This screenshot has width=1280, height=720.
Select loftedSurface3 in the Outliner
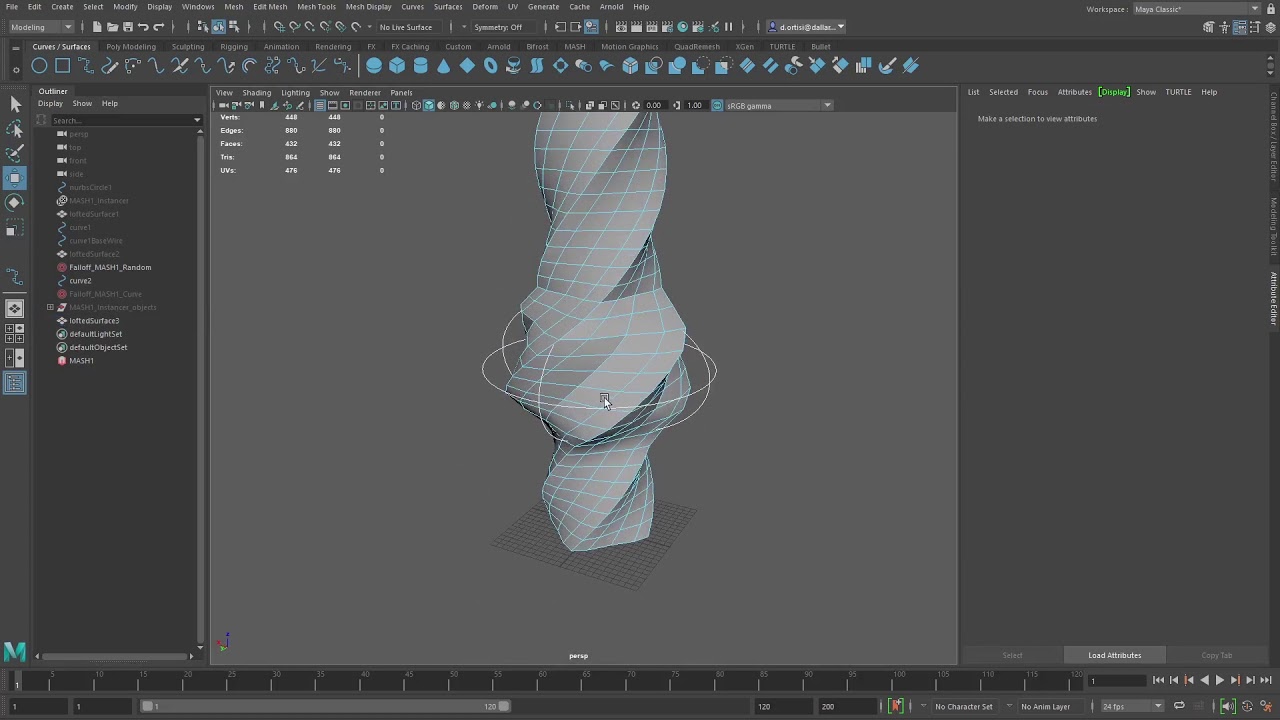click(94, 321)
